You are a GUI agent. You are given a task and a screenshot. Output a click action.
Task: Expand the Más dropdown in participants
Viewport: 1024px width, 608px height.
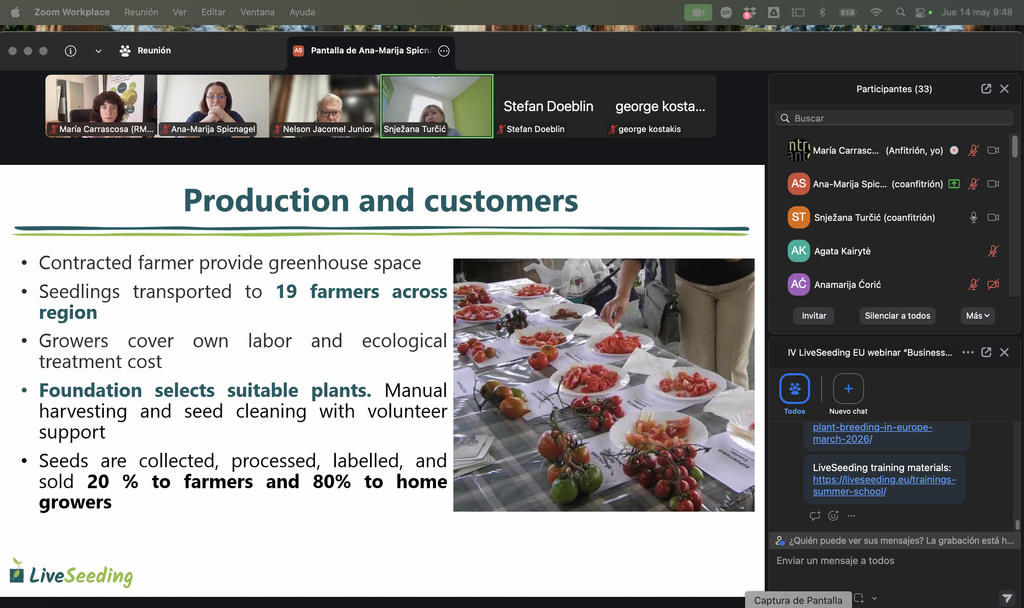pos(978,315)
